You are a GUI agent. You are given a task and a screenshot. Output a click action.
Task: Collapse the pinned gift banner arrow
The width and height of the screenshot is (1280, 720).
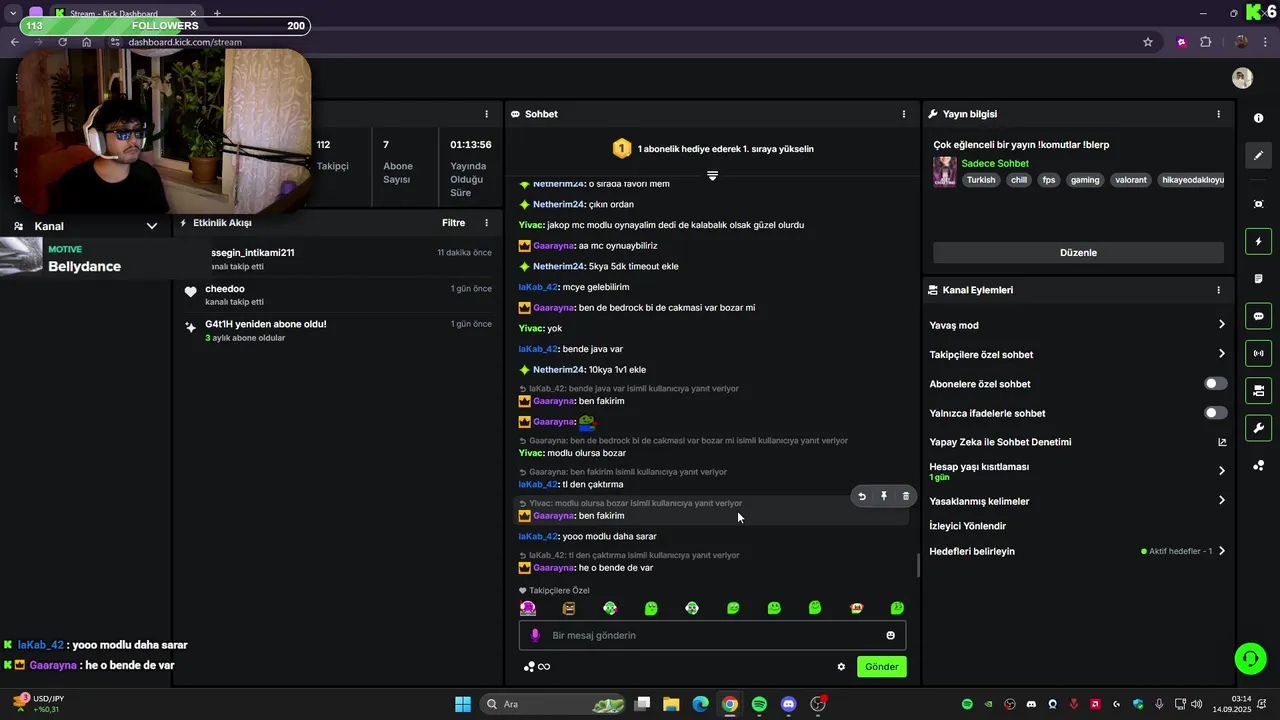coord(712,175)
